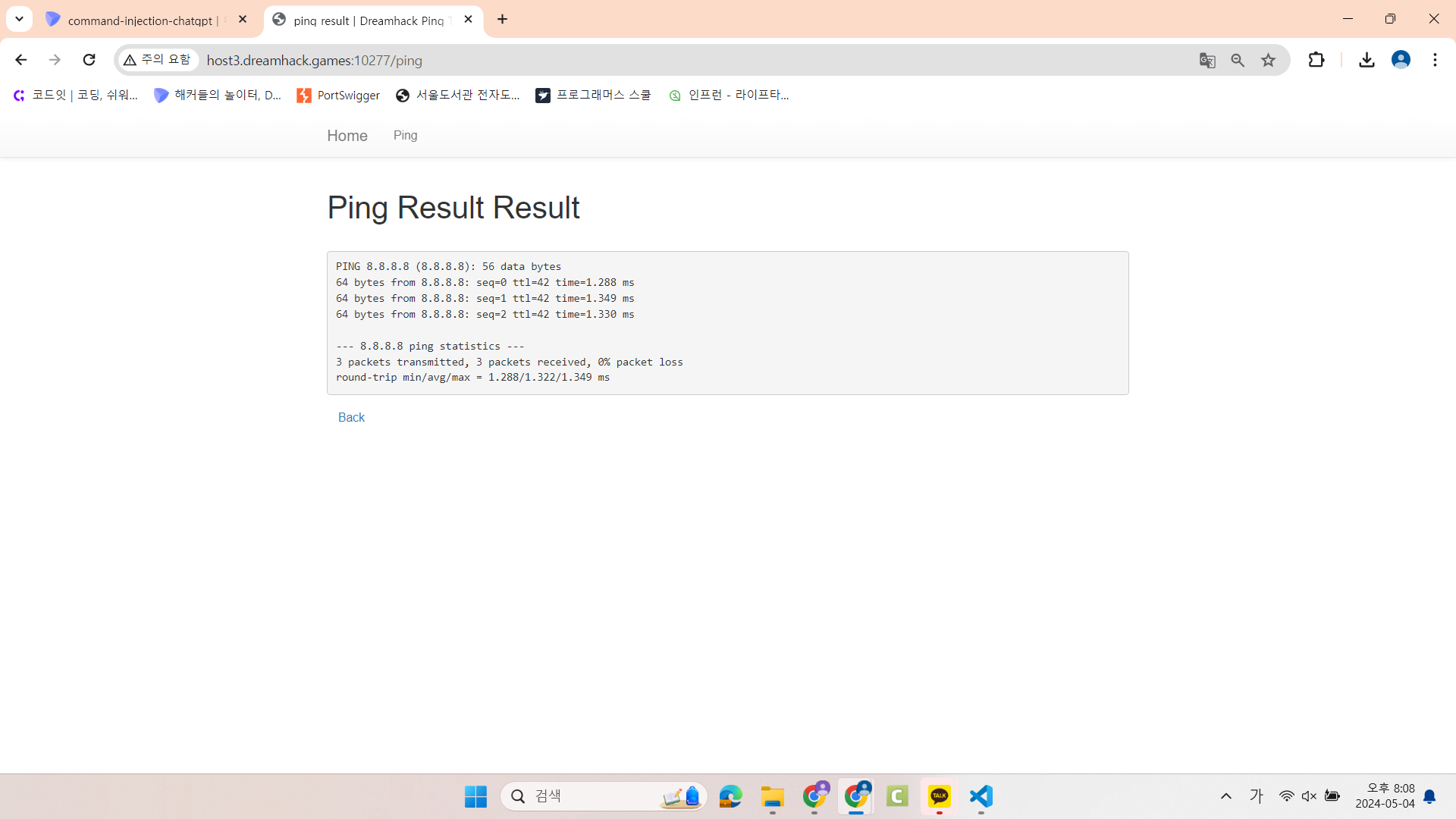
Task: Open the Extensions puzzle icon
Action: (1316, 60)
